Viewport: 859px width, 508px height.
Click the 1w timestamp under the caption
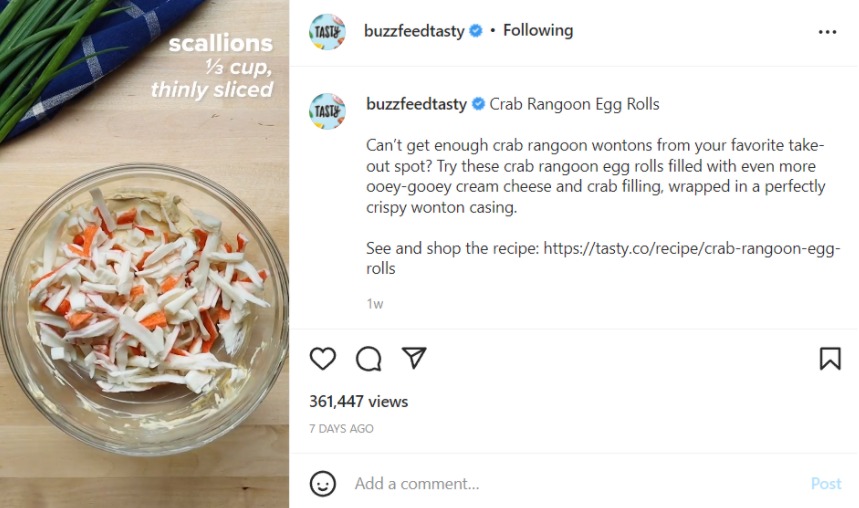click(374, 304)
